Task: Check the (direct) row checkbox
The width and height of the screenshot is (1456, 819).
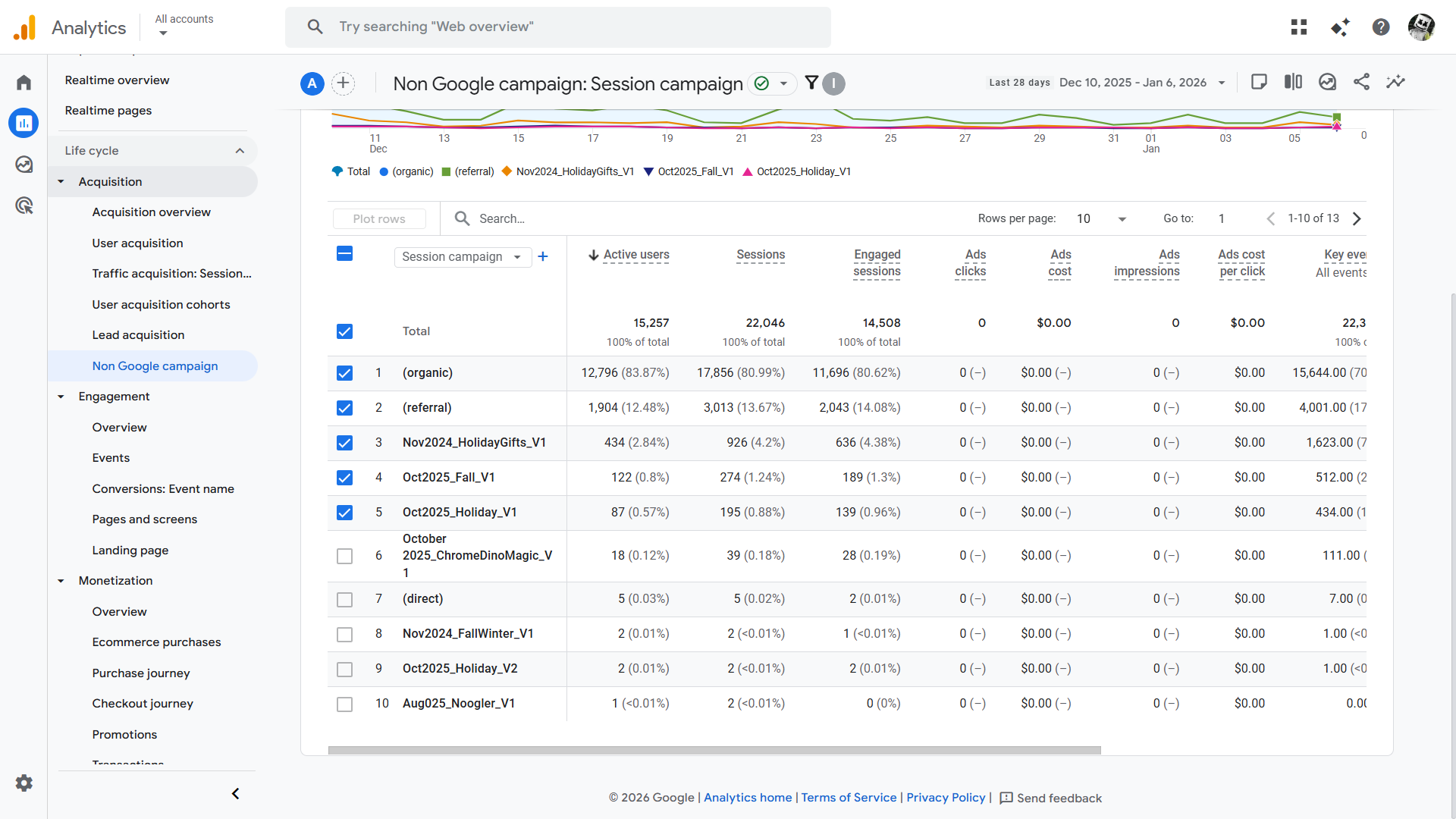Action: tap(344, 600)
